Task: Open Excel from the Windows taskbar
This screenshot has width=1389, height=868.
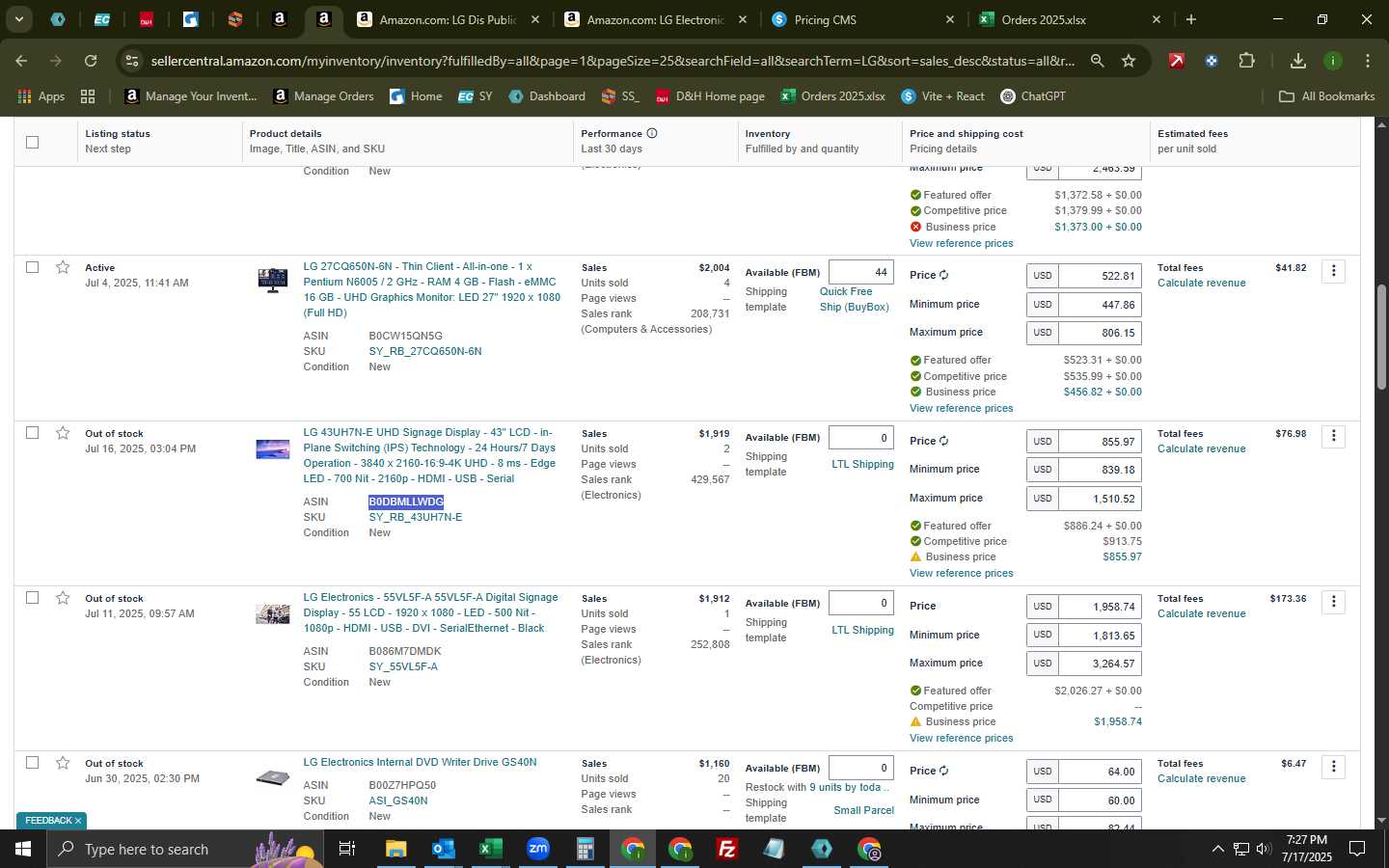Action: [490, 849]
